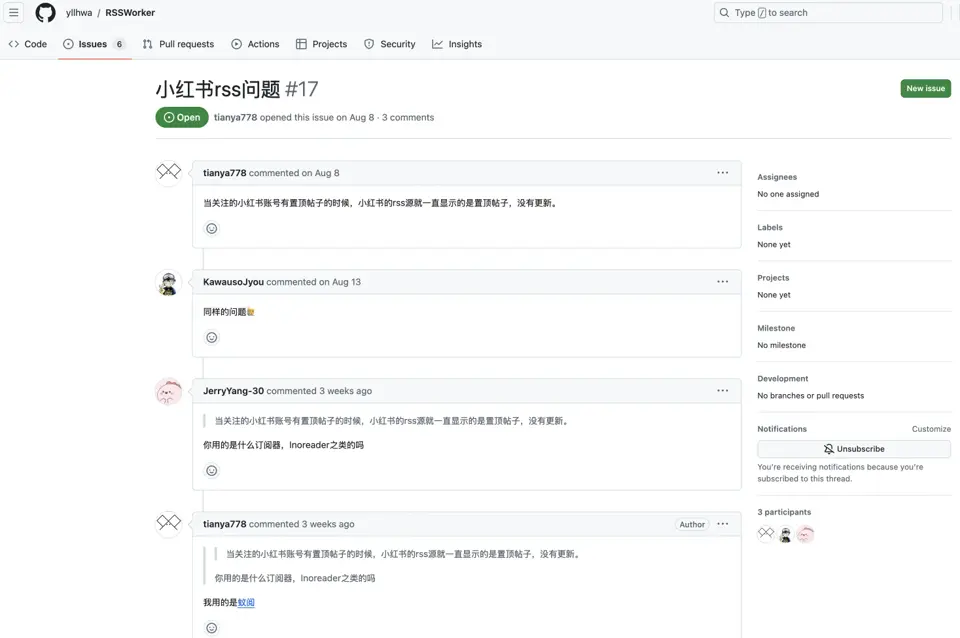Open tianya778 profile in issue header

point(235,117)
